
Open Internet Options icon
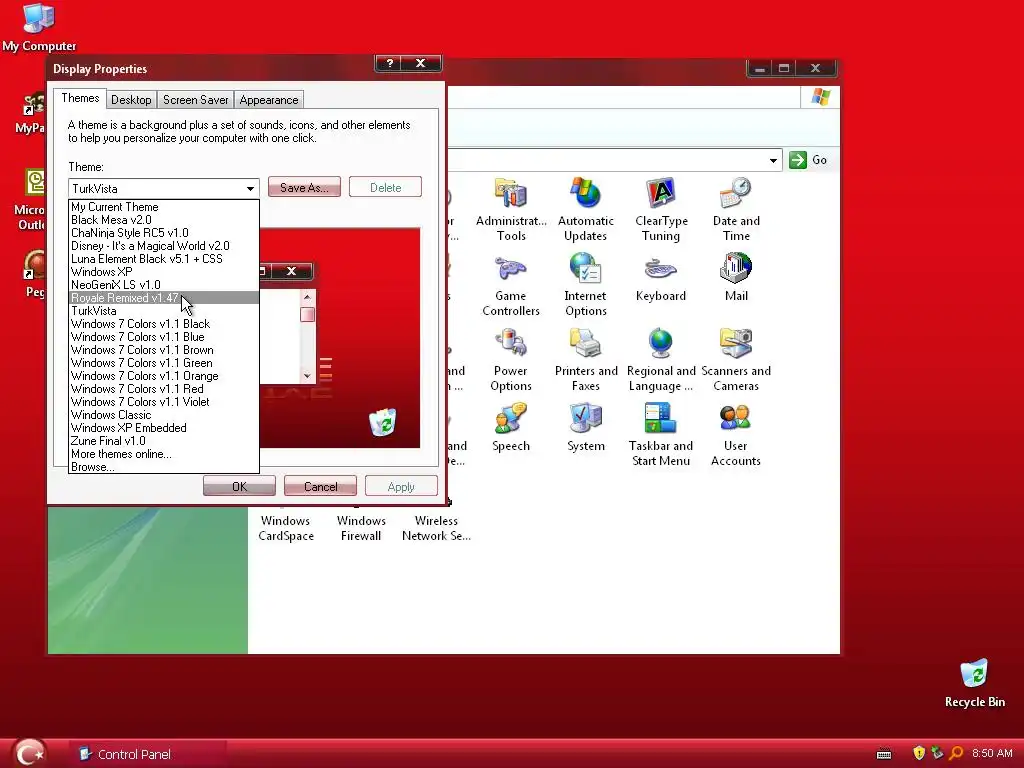[x=586, y=285]
